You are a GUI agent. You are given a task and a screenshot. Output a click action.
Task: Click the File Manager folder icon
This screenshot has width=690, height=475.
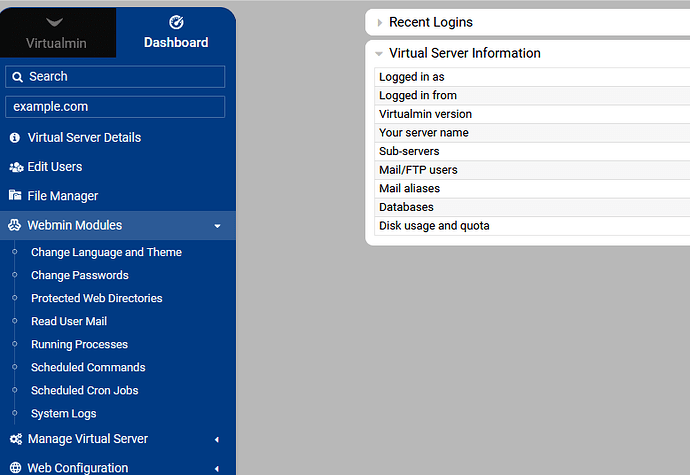tap(15, 196)
